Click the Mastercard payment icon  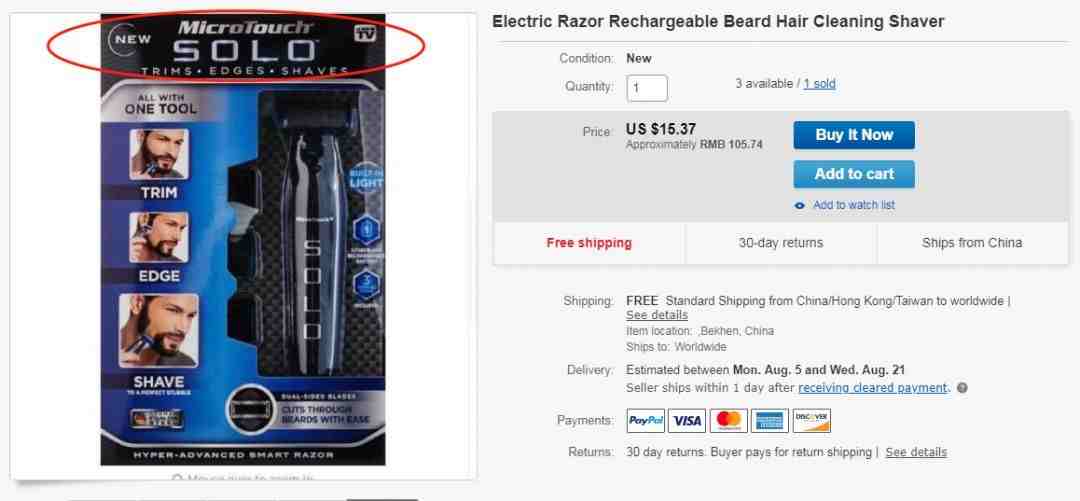pyautogui.click(x=728, y=420)
